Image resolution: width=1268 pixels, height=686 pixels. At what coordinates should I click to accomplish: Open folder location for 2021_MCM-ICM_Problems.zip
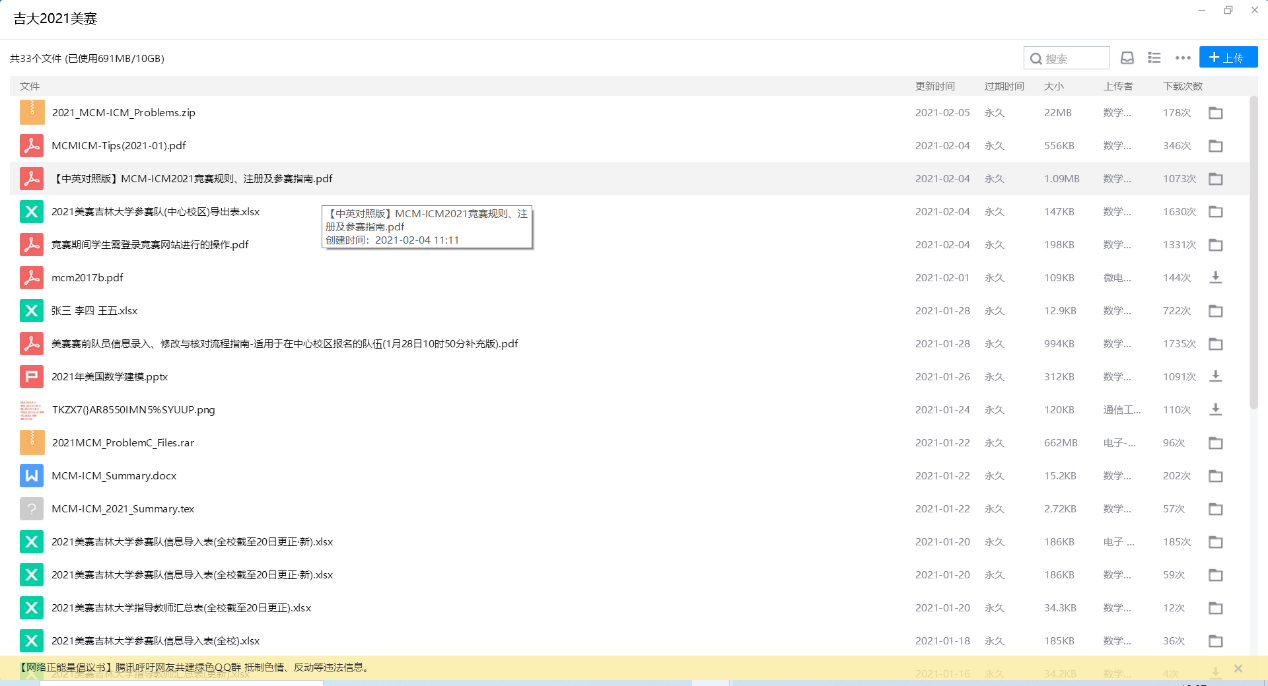[1216, 113]
